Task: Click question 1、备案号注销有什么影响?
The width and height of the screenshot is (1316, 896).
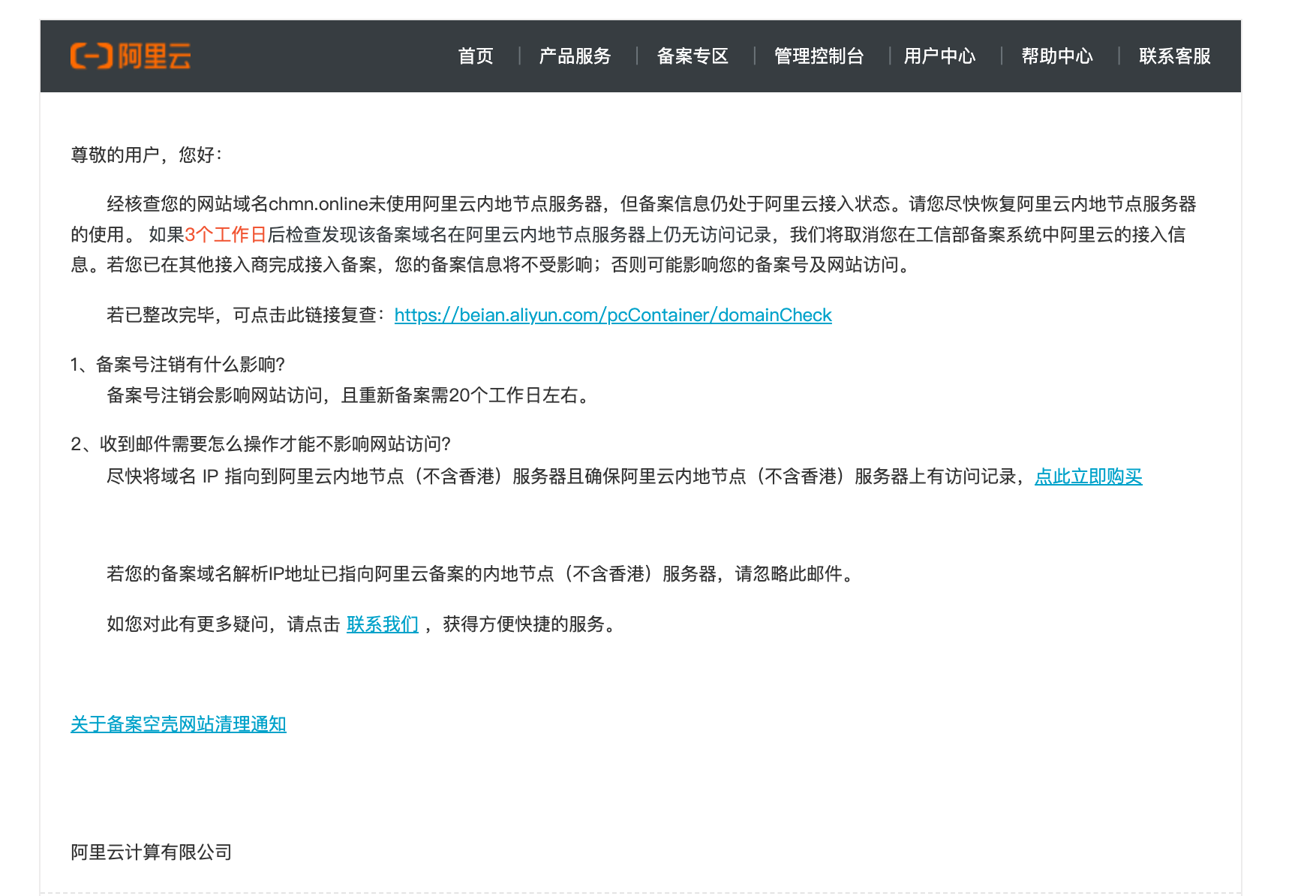Action: click(178, 365)
